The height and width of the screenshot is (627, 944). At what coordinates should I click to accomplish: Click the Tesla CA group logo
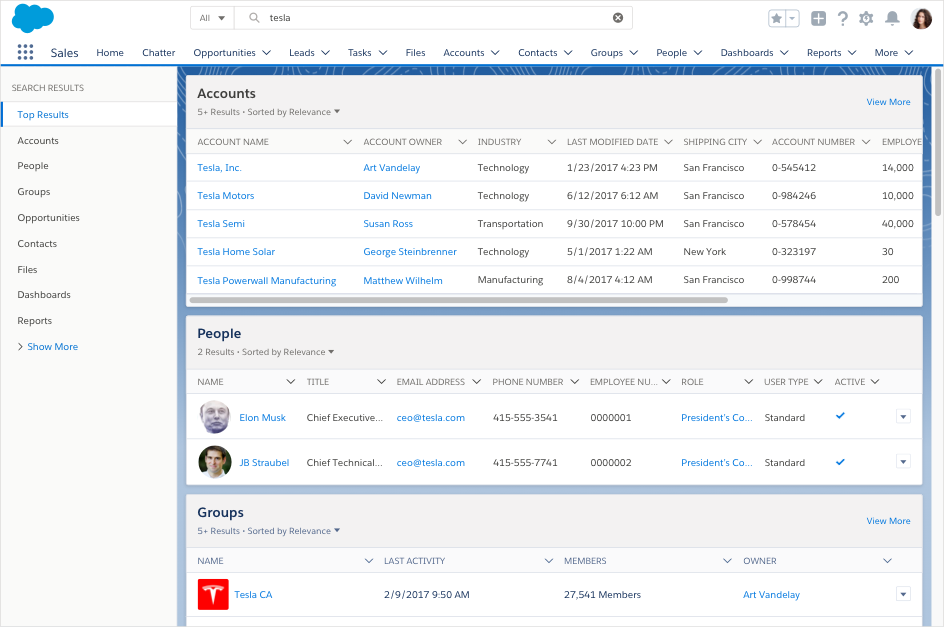[x=212, y=594]
